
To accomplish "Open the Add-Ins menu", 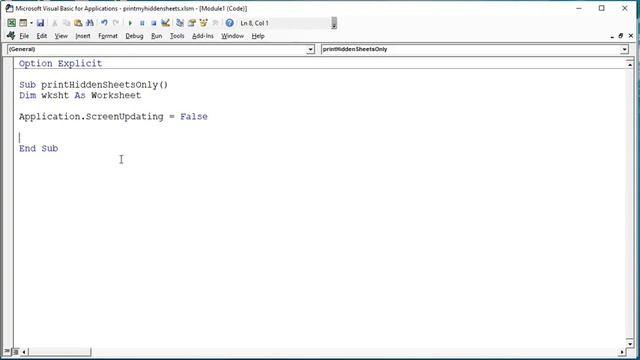I will click(203, 36).
